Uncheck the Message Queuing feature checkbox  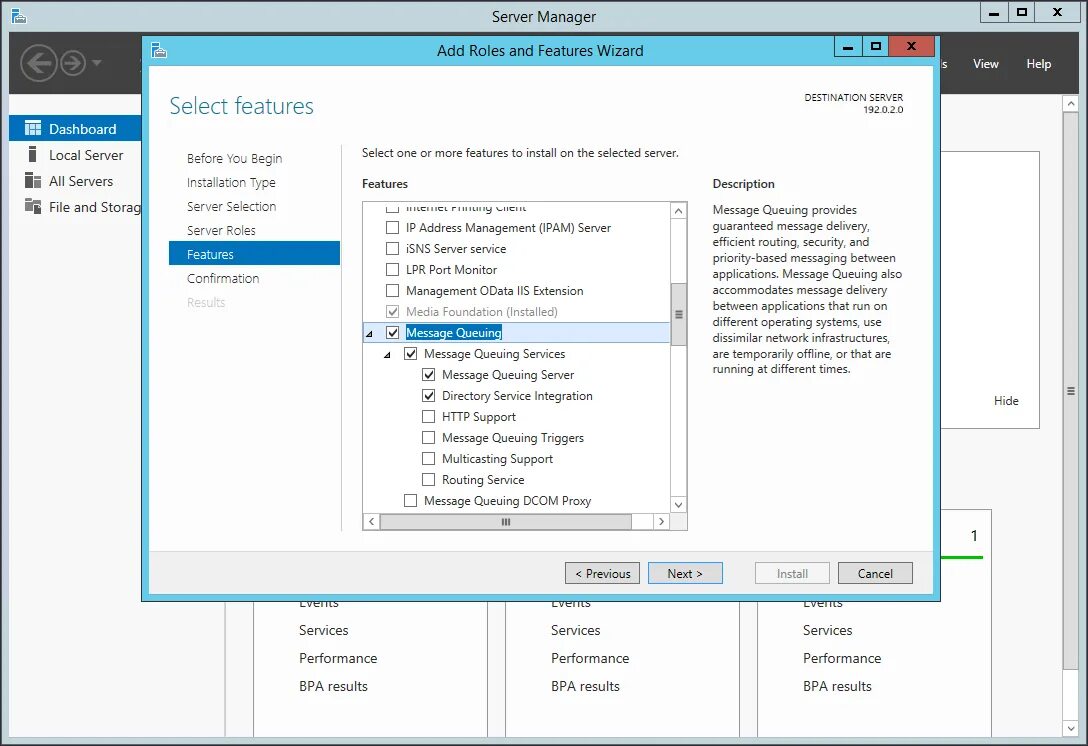point(393,332)
